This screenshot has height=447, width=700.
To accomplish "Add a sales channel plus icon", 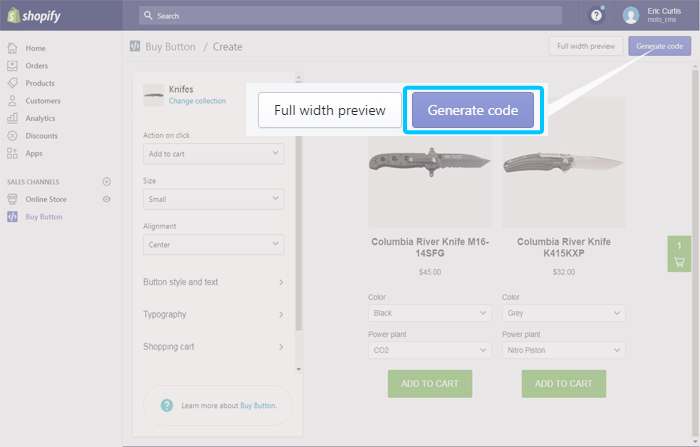I will point(106,182).
